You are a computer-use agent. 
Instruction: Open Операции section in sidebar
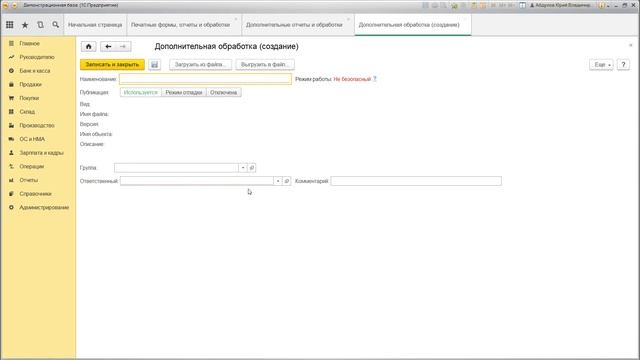point(31,167)
